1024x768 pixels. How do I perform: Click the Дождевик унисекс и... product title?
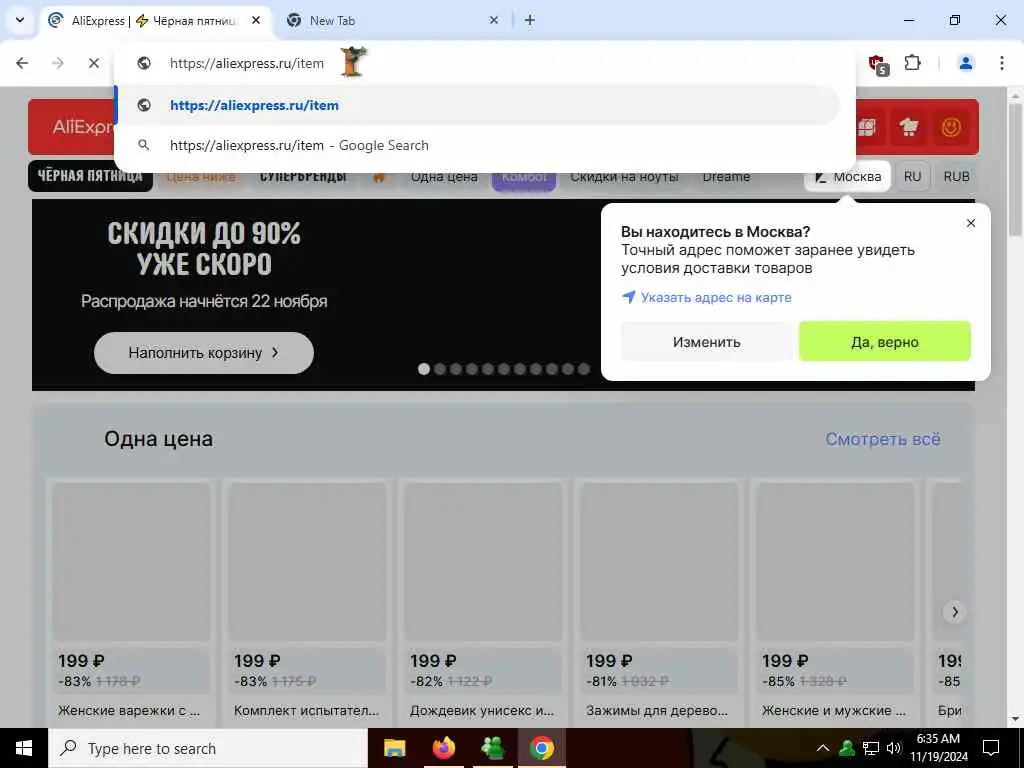(x=482, y=710)
